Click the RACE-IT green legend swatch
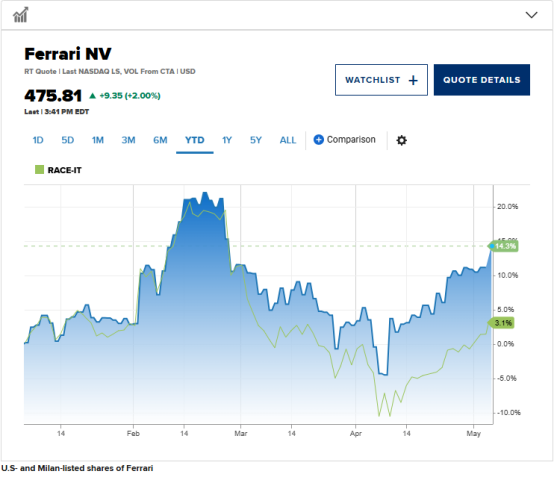The image size is (554, 480). pyautogui.click(x=39, y=170)
